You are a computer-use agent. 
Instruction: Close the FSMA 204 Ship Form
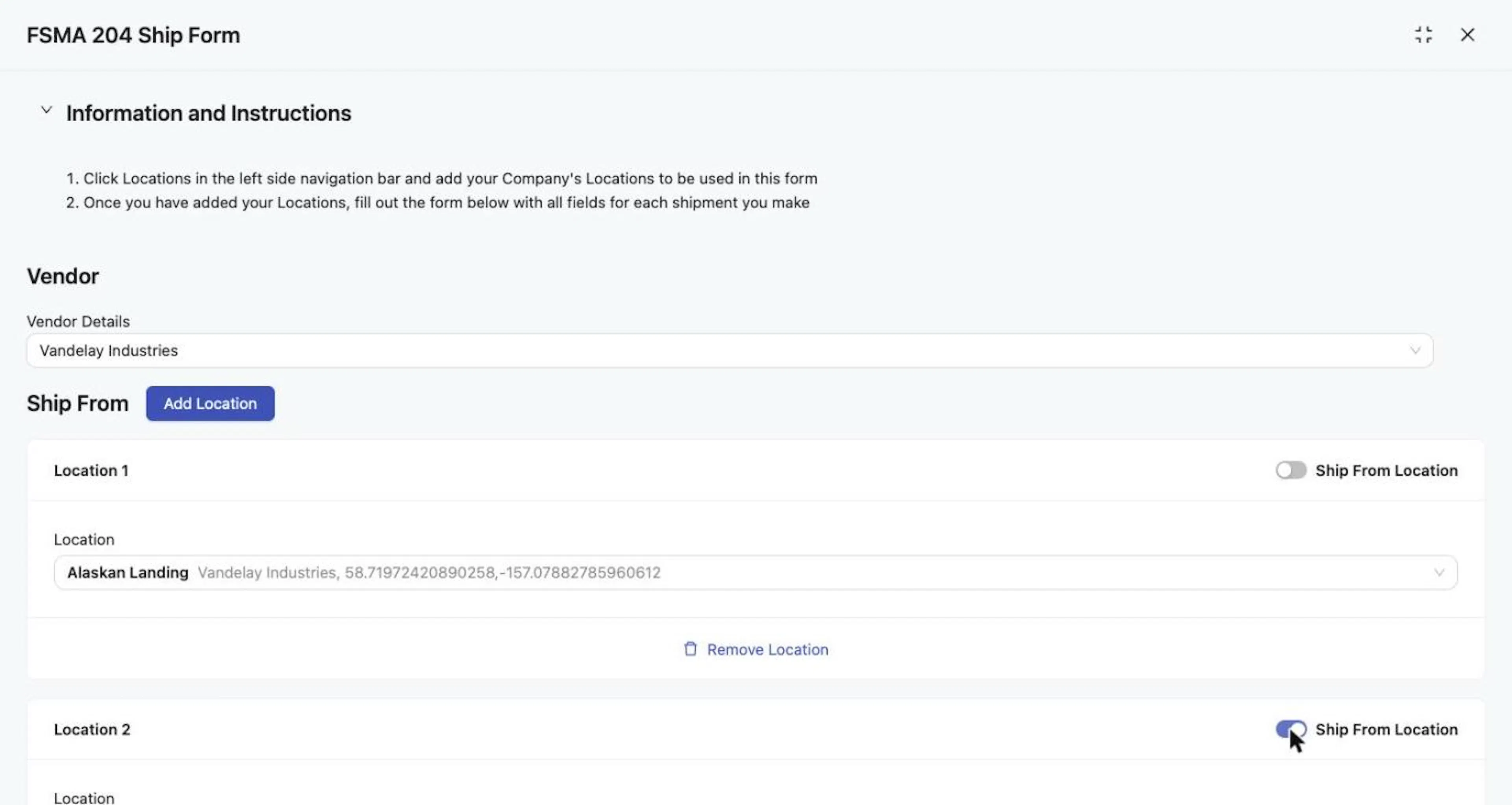(1468, 35)
